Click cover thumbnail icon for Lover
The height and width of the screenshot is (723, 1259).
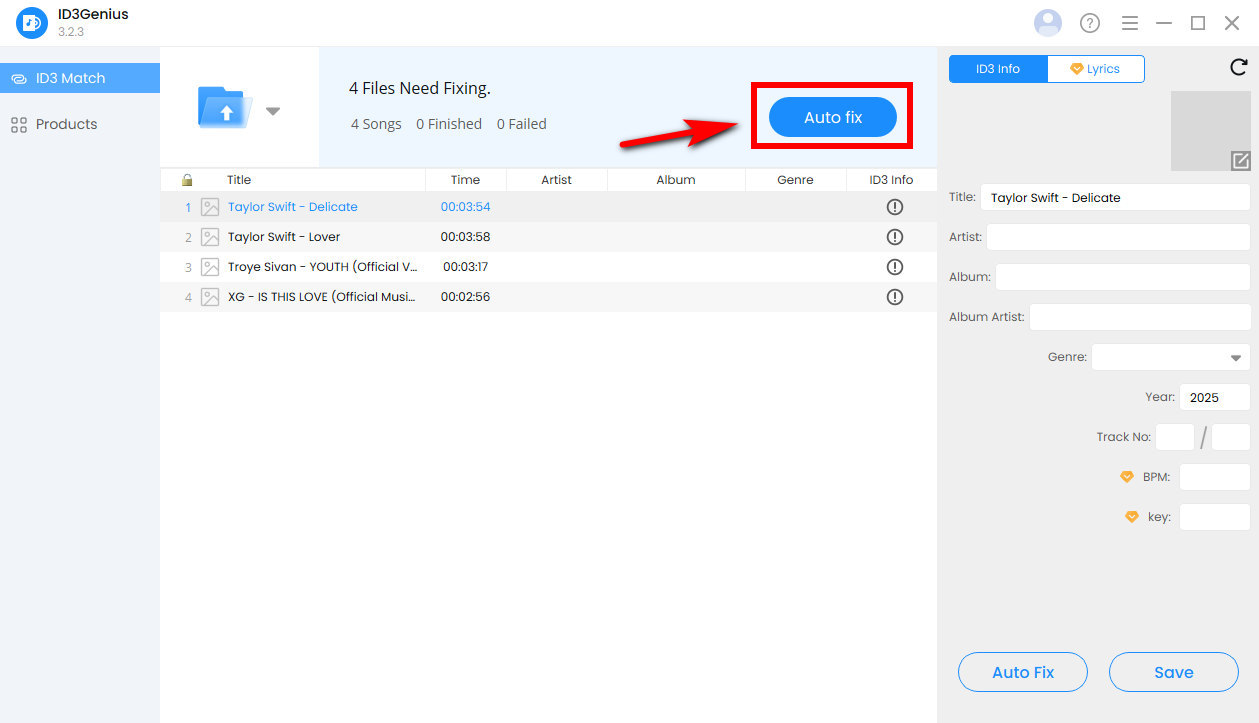coord(210,237)
